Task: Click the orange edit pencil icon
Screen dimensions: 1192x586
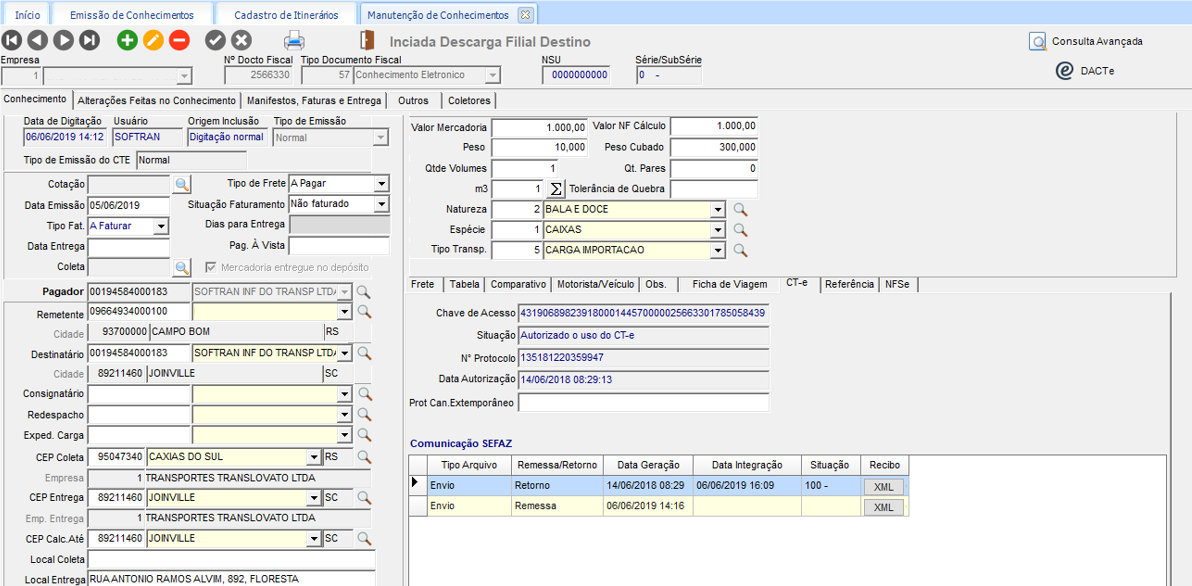Action: pyautogui.click(x=153, y=40)
